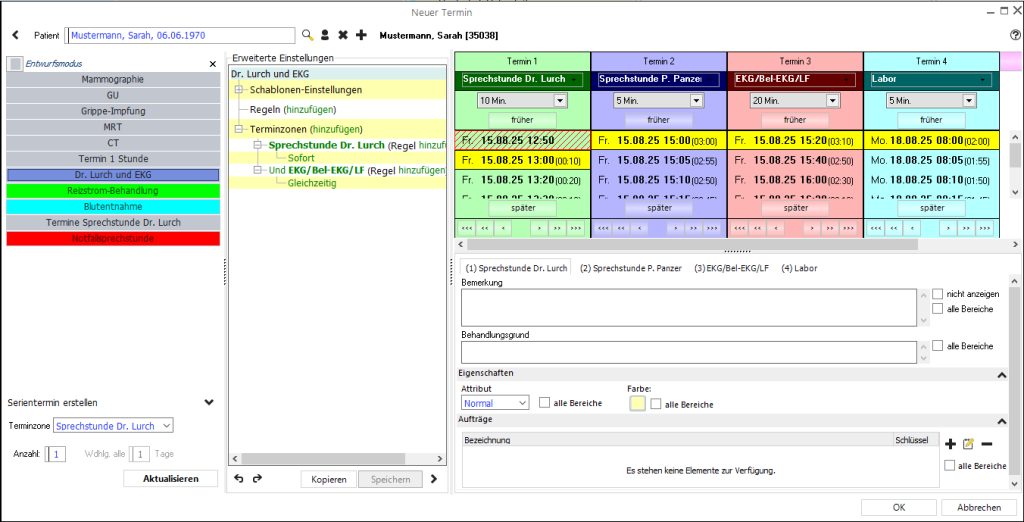The image size is (1024, 522).
Task: Open the 10 Min. duration dropdown
Action: pyautogui.click(x=559, y=101)
